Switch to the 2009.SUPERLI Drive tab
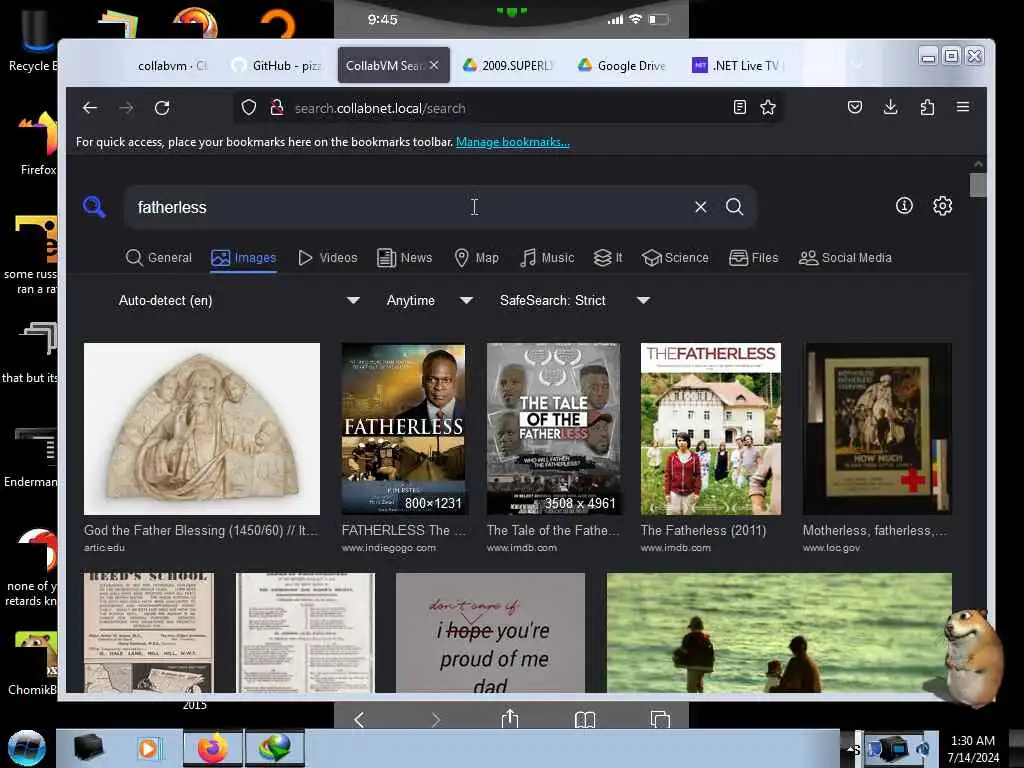 (508, 65)
